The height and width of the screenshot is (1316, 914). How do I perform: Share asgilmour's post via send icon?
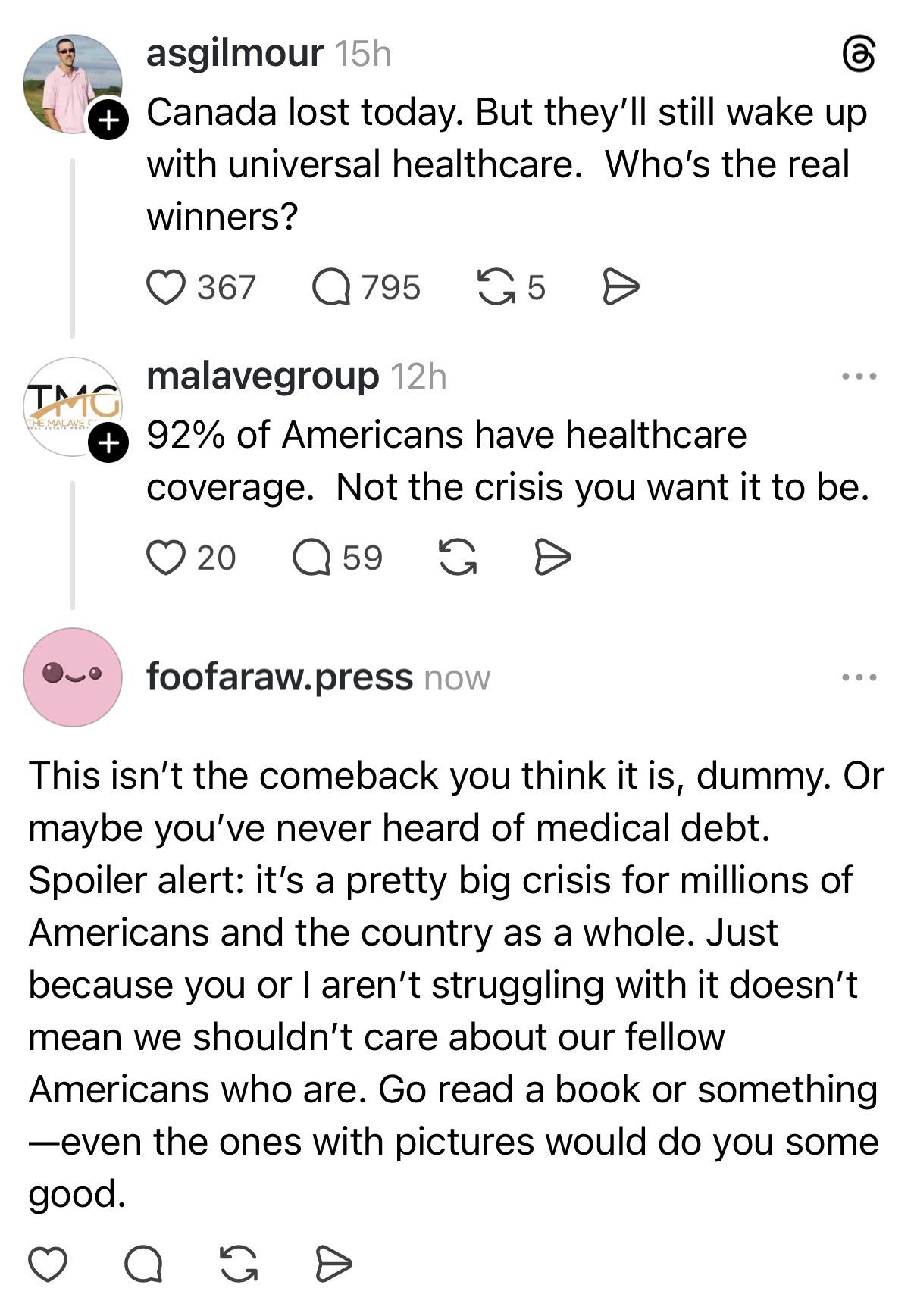(x=621, y=288)
